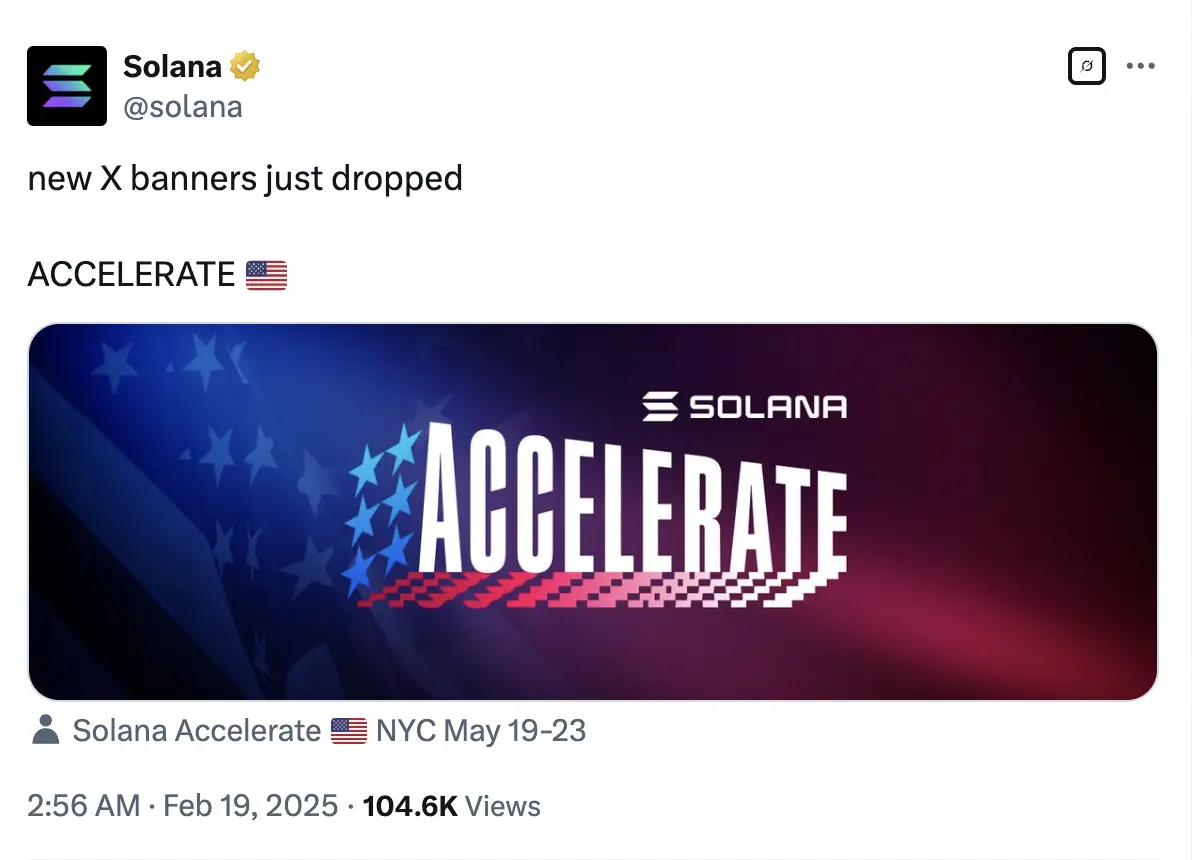Screen dimensions: 1192x860
Task: Click the gold verified badge
Action: click(x=245, y=67)
